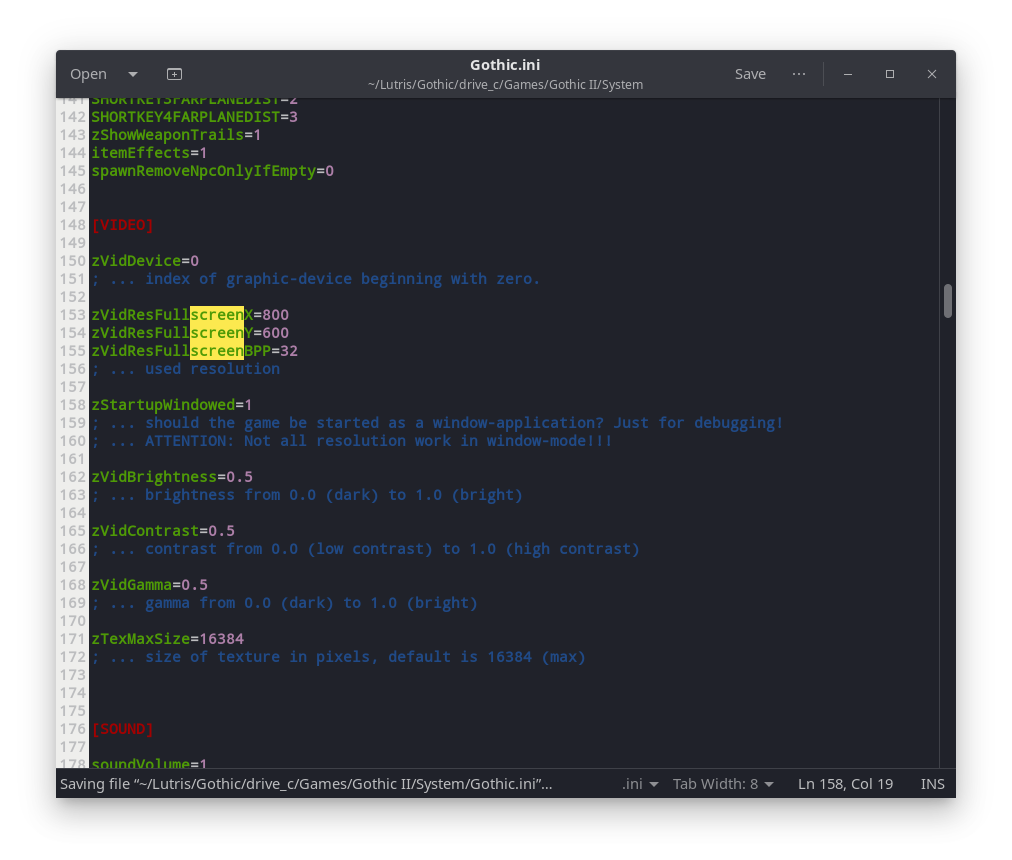Click the zVidResFullscreenBPP=32 line
The height and width of the screenshot is (860, 1012).
tap(194, 351)
